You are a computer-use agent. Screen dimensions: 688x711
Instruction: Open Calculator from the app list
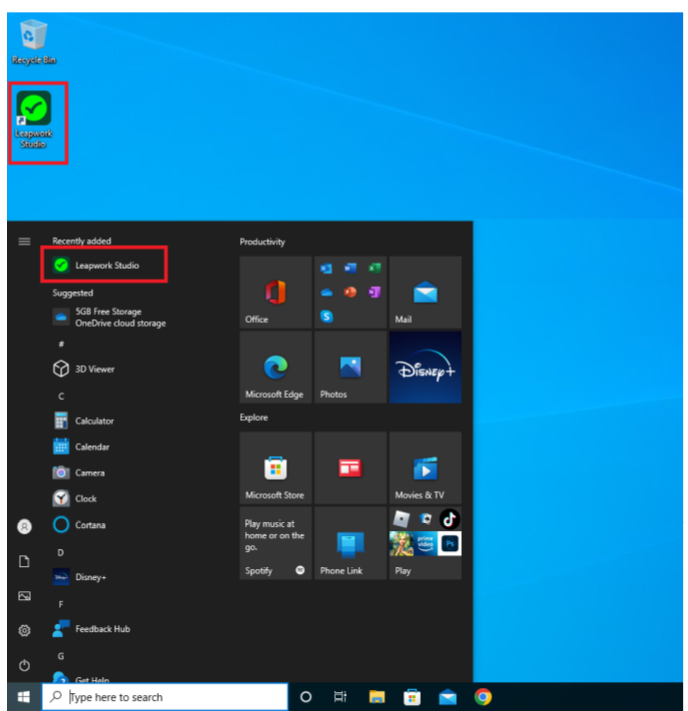(x=83, y=421)
